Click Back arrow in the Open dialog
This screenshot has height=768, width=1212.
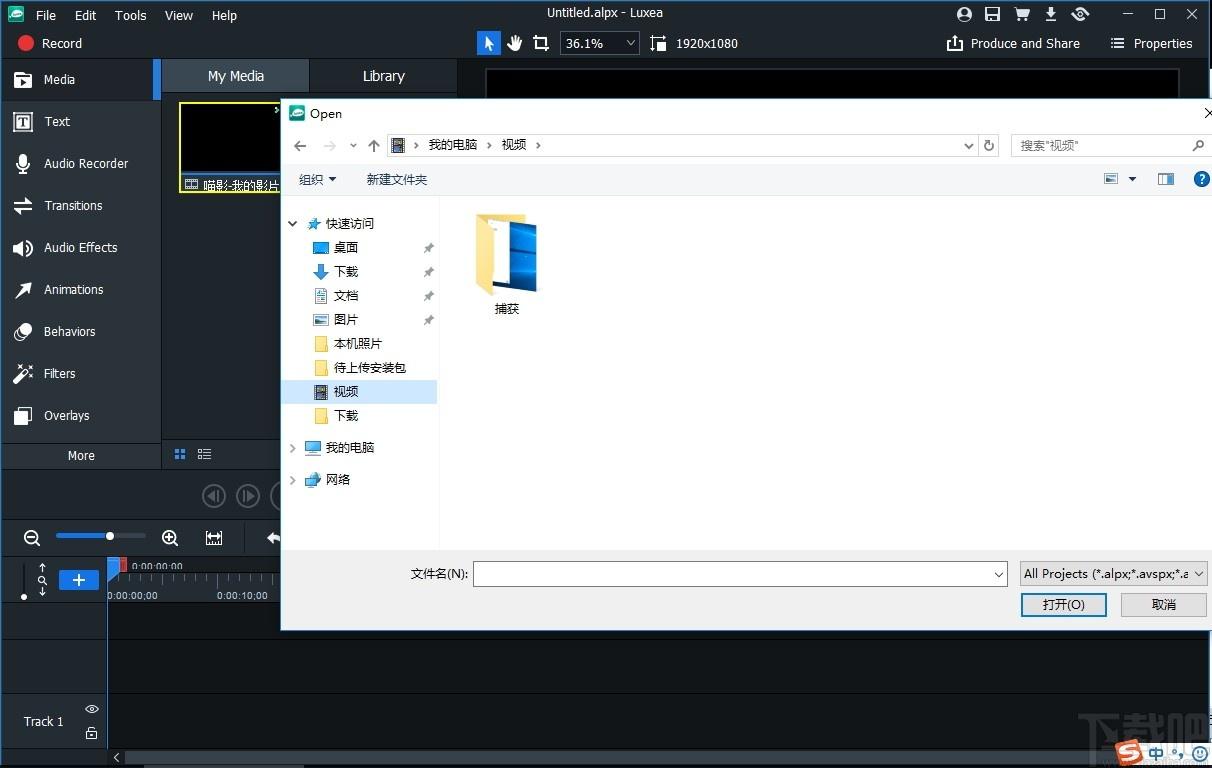tap(300, 145)
